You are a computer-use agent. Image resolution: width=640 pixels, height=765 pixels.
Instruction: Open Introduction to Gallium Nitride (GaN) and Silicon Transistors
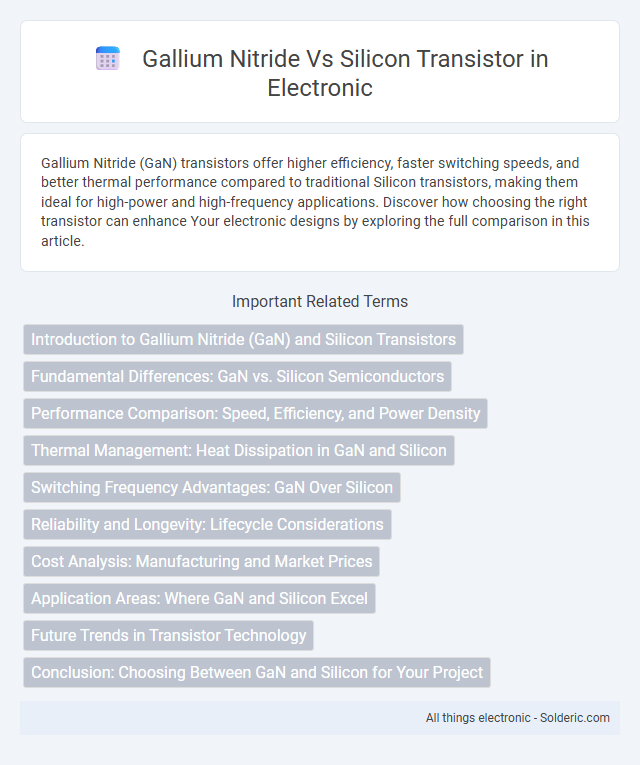tap(243, 339)
